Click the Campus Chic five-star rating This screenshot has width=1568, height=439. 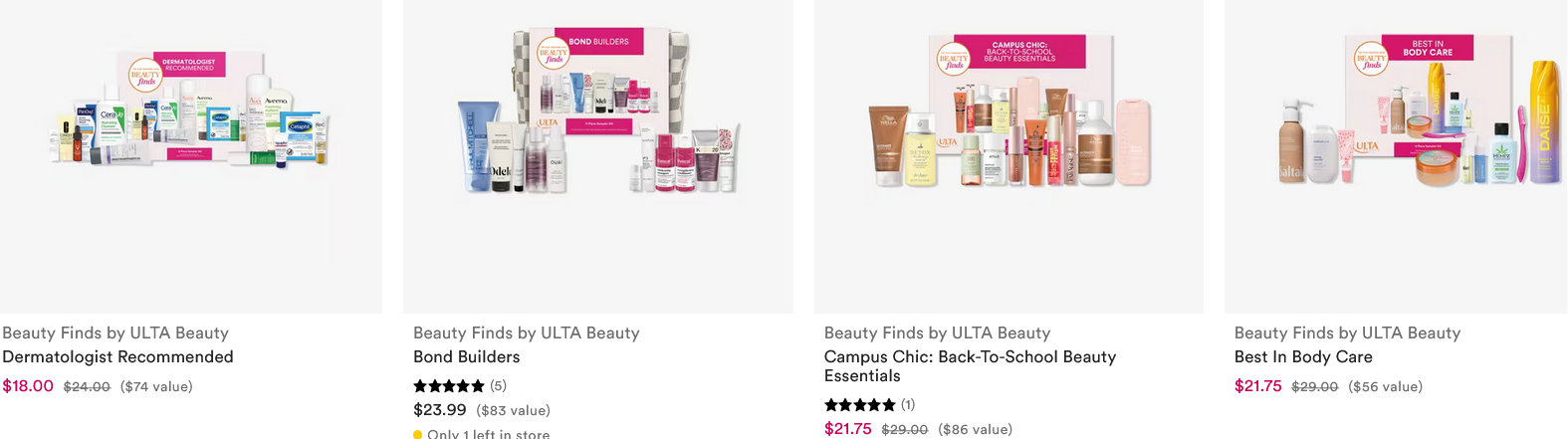(860, 404)
